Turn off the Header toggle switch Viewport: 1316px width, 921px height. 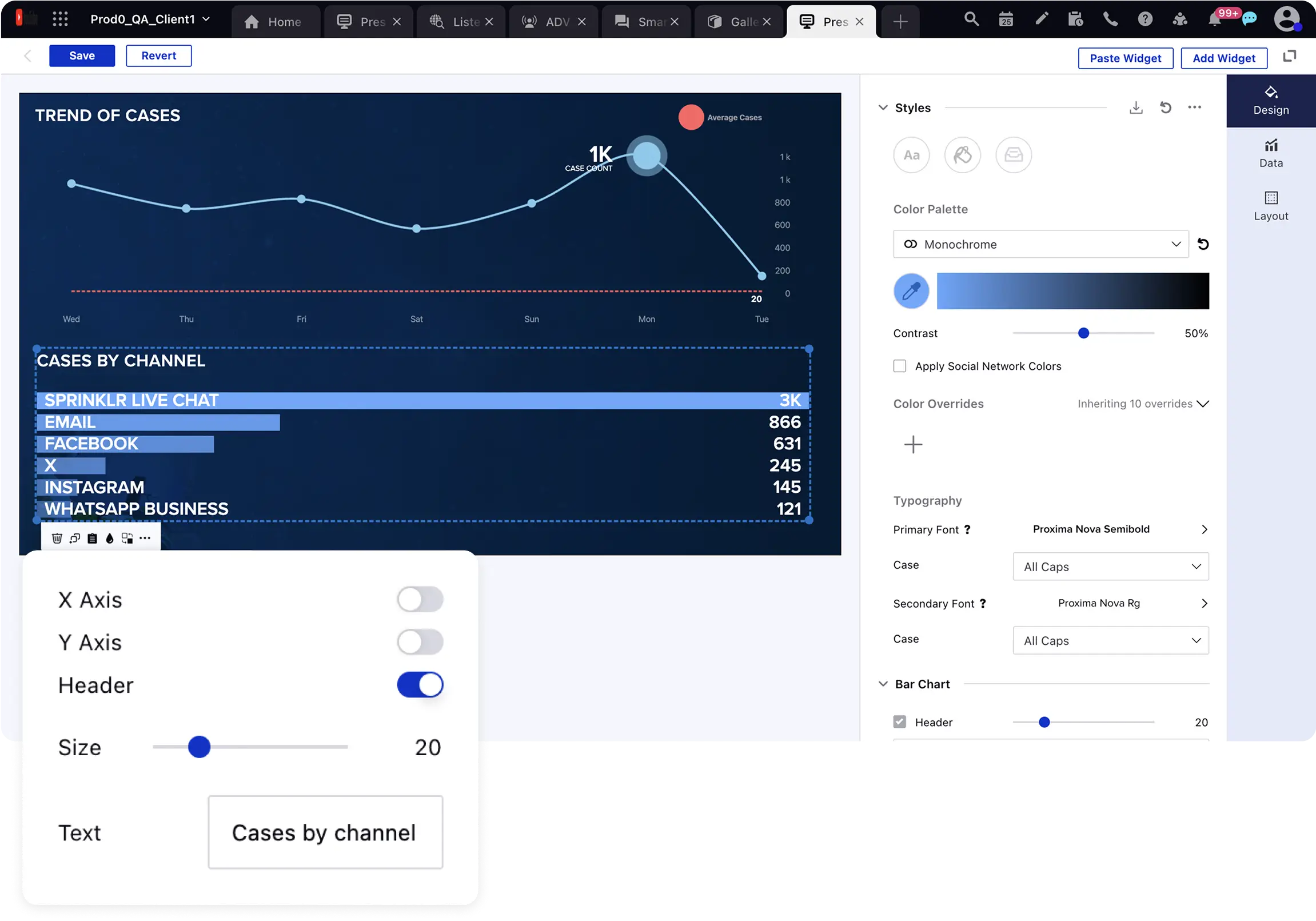click(420, 685)
